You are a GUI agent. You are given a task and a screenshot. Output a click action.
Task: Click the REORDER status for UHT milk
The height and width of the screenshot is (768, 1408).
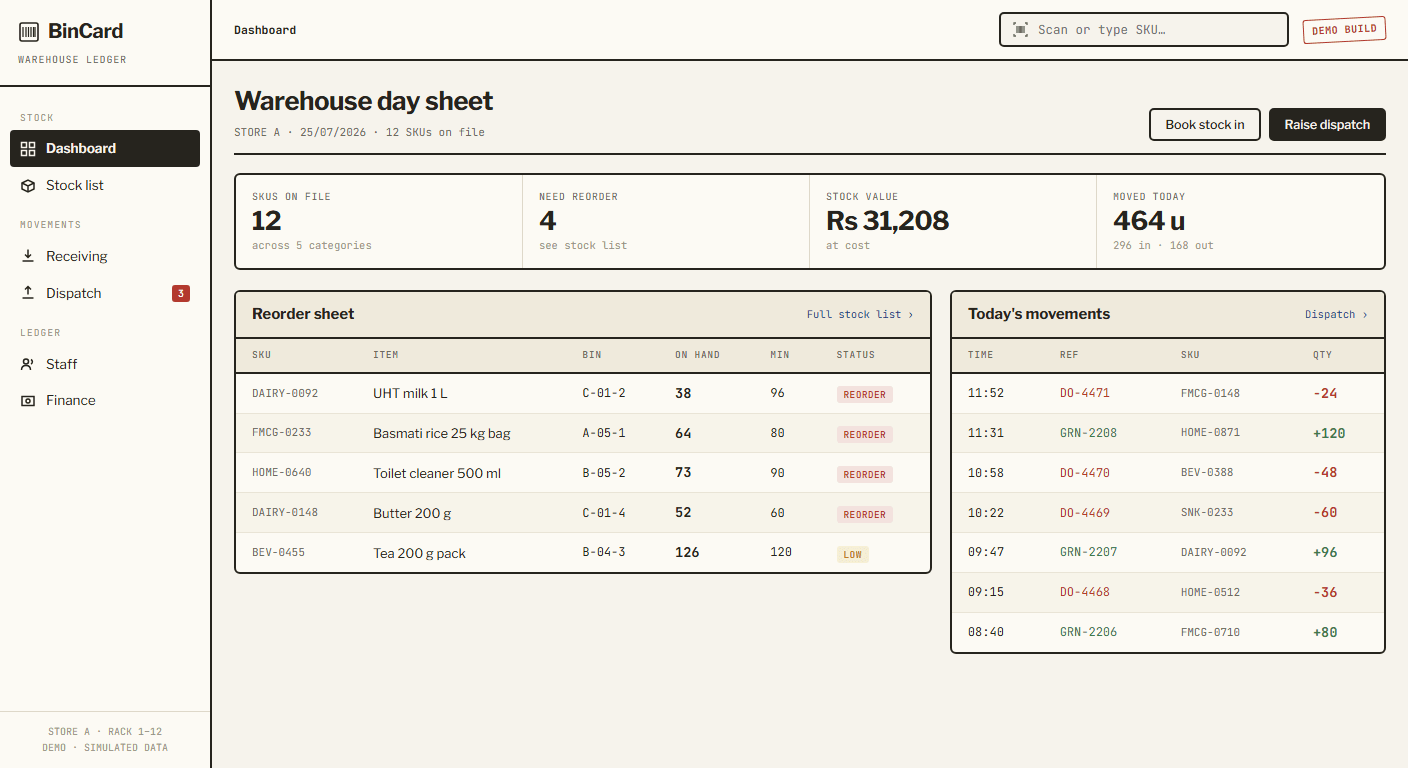click(x=865, y=395)
